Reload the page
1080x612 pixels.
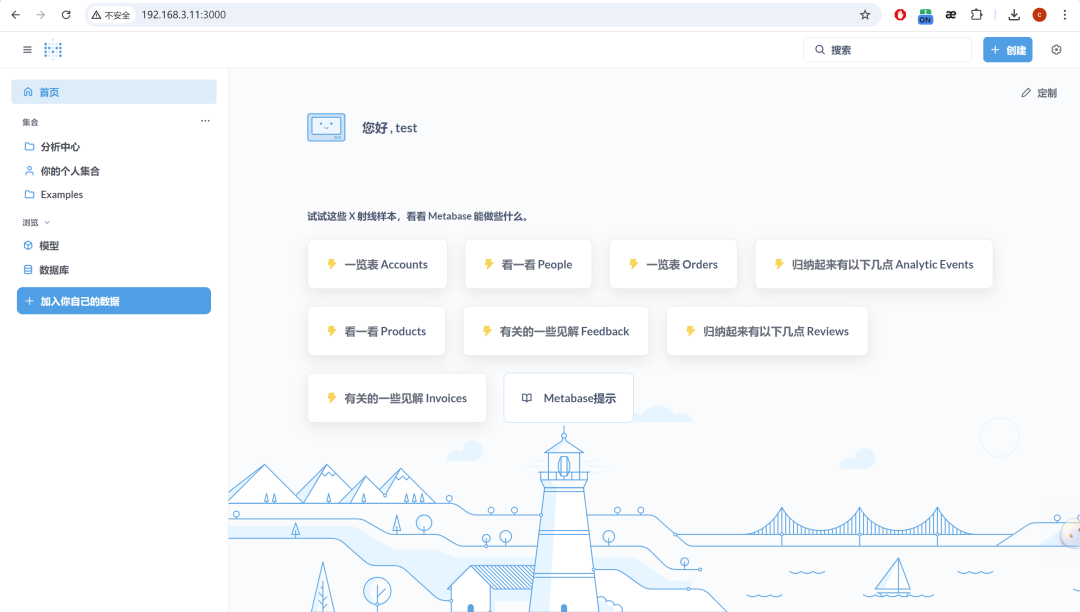(x=66, y=14)
